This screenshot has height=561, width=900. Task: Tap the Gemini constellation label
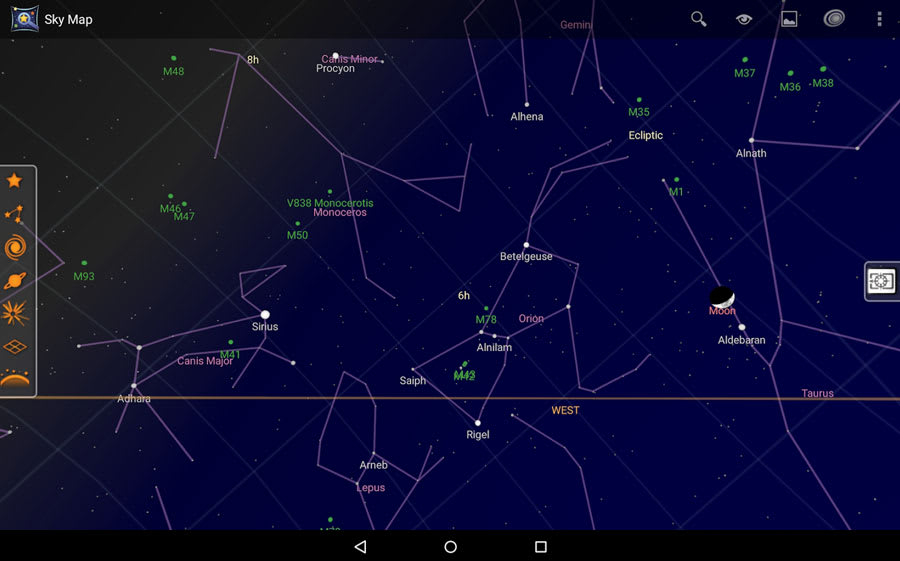575,25
